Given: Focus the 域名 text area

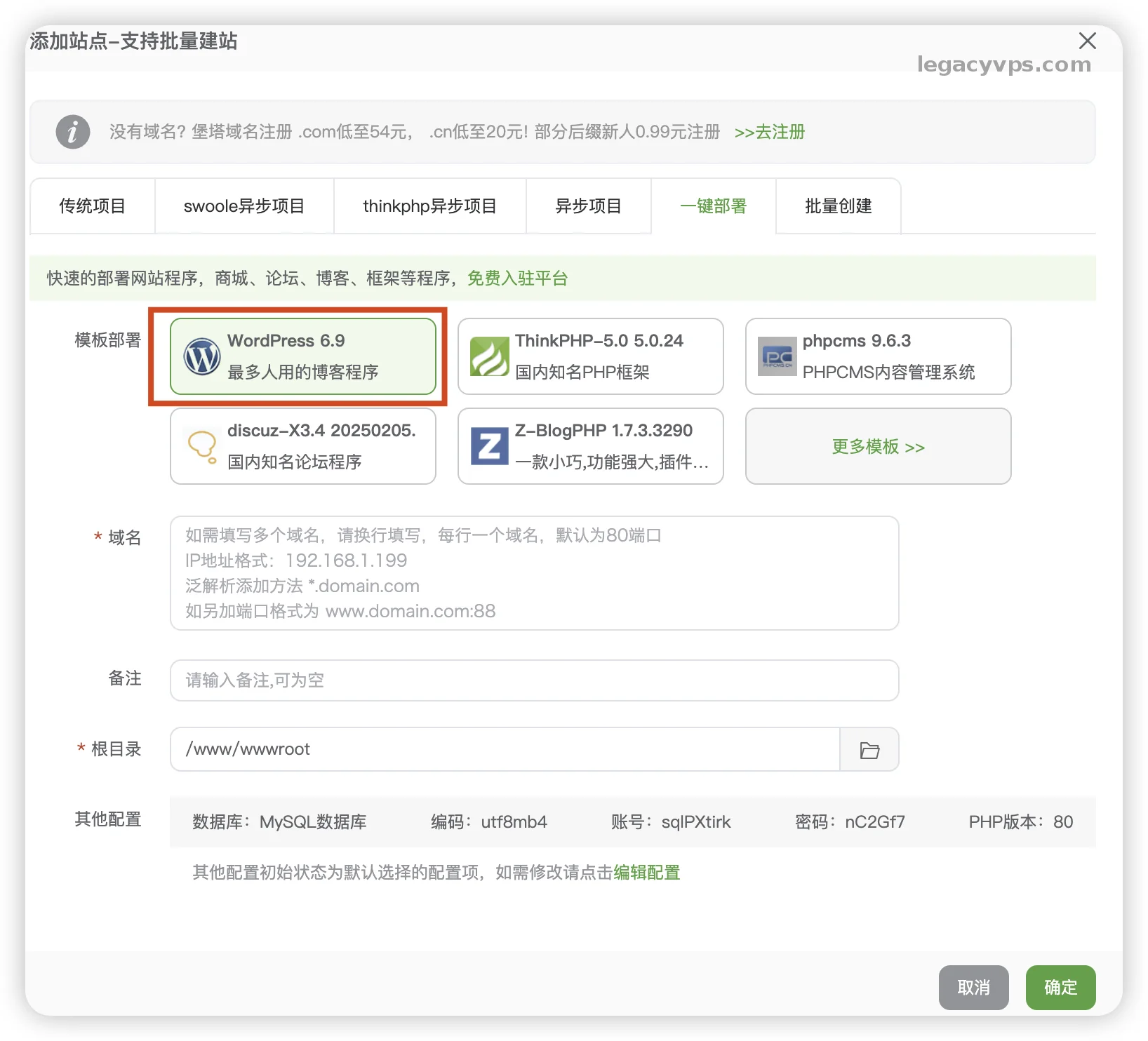Looking at the screenshot, I should [534, 573].
